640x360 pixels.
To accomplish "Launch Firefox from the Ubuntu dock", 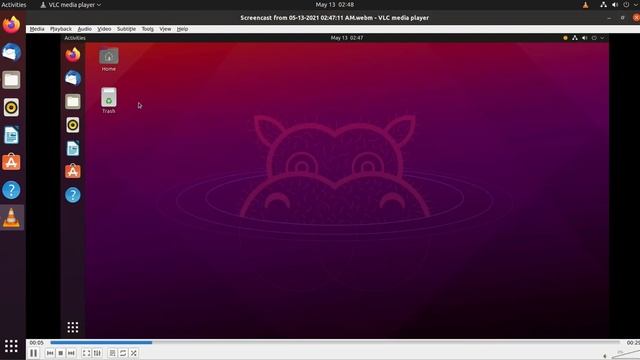I will (x=11, y=25).
